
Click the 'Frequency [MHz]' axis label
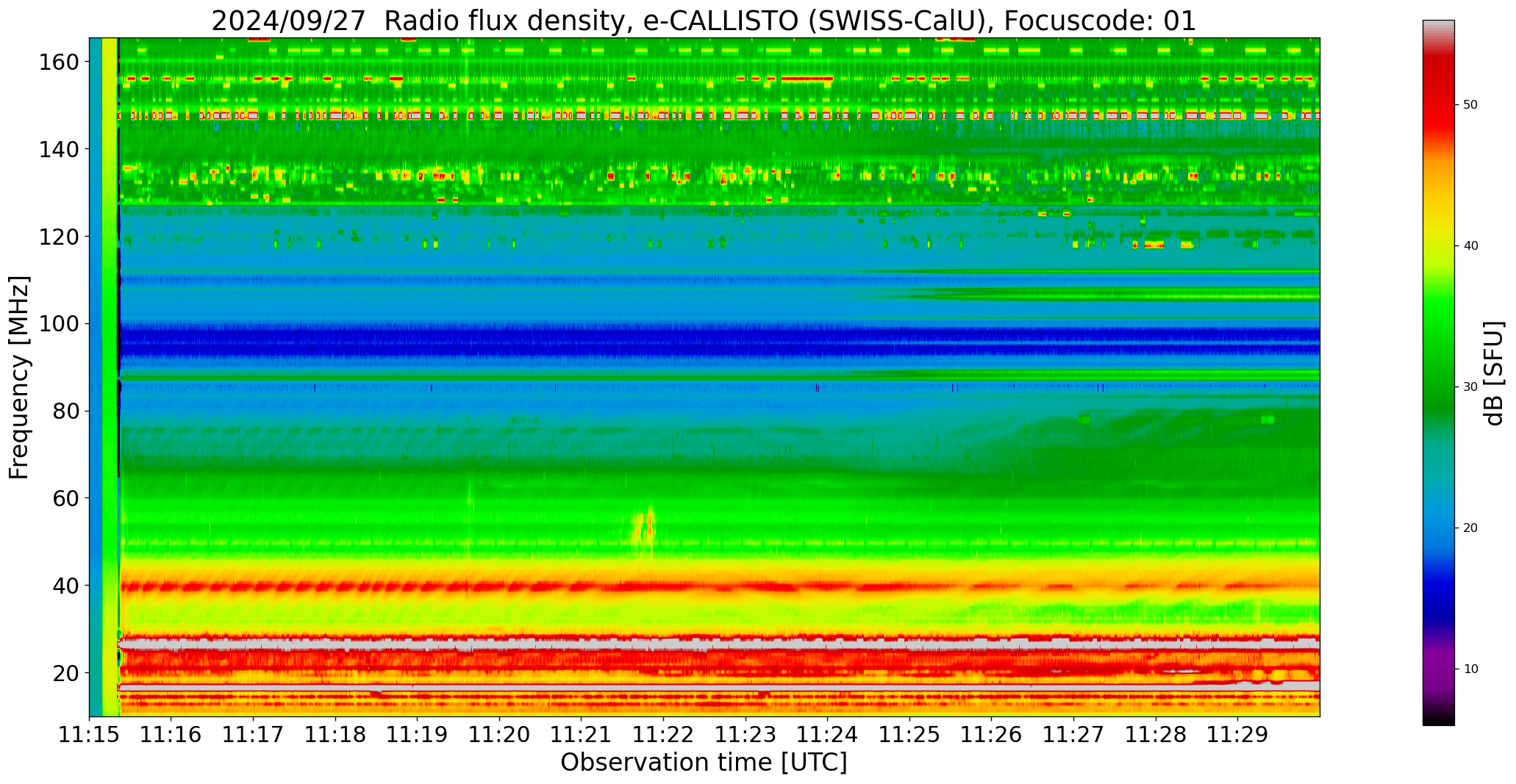tap(20, 378)
